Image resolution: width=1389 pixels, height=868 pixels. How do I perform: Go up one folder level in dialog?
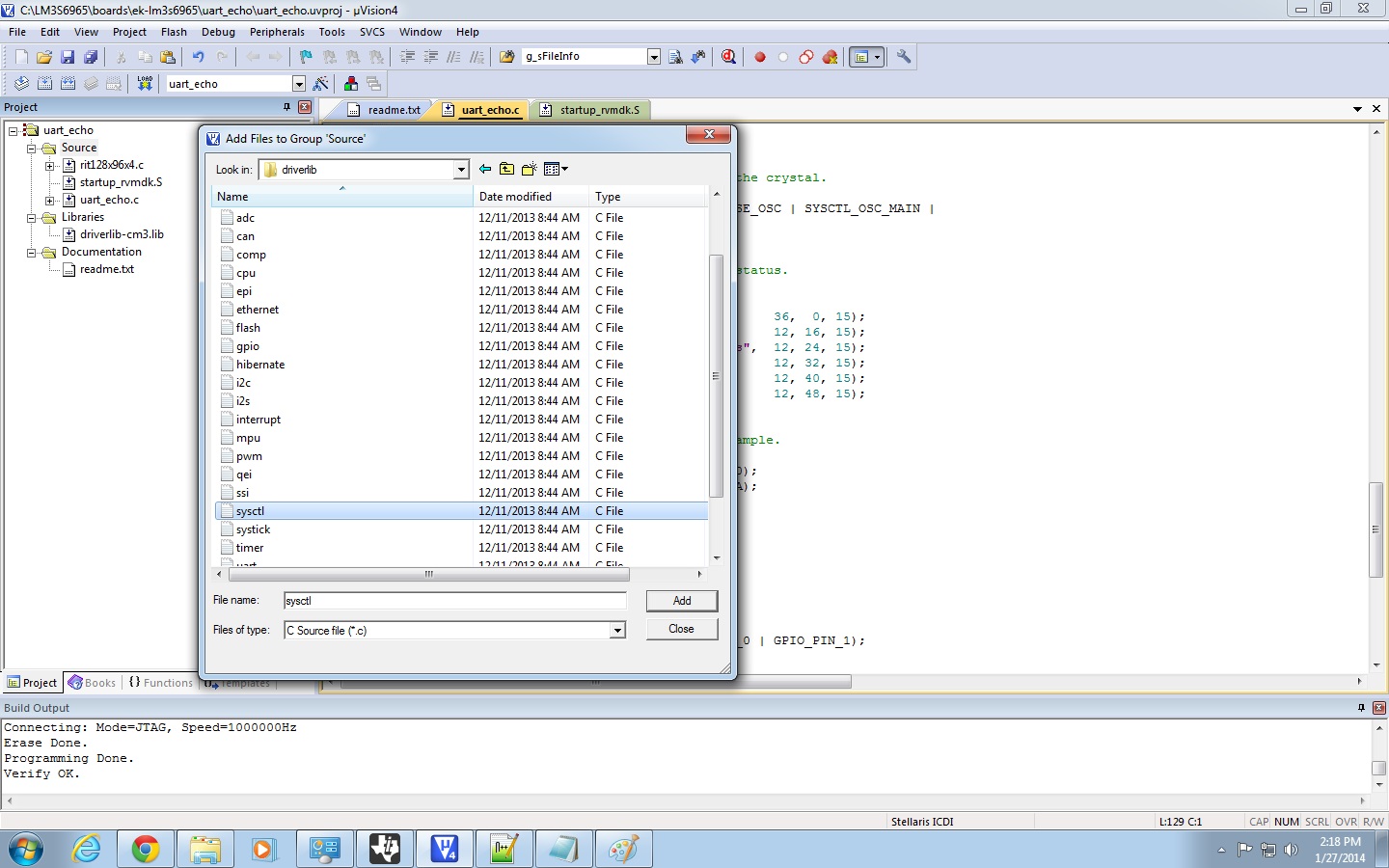pos(506,170)
